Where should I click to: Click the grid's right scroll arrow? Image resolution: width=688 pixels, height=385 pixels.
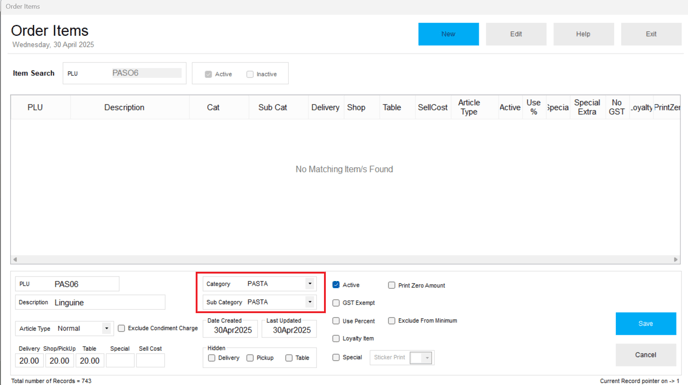point(676,259)
